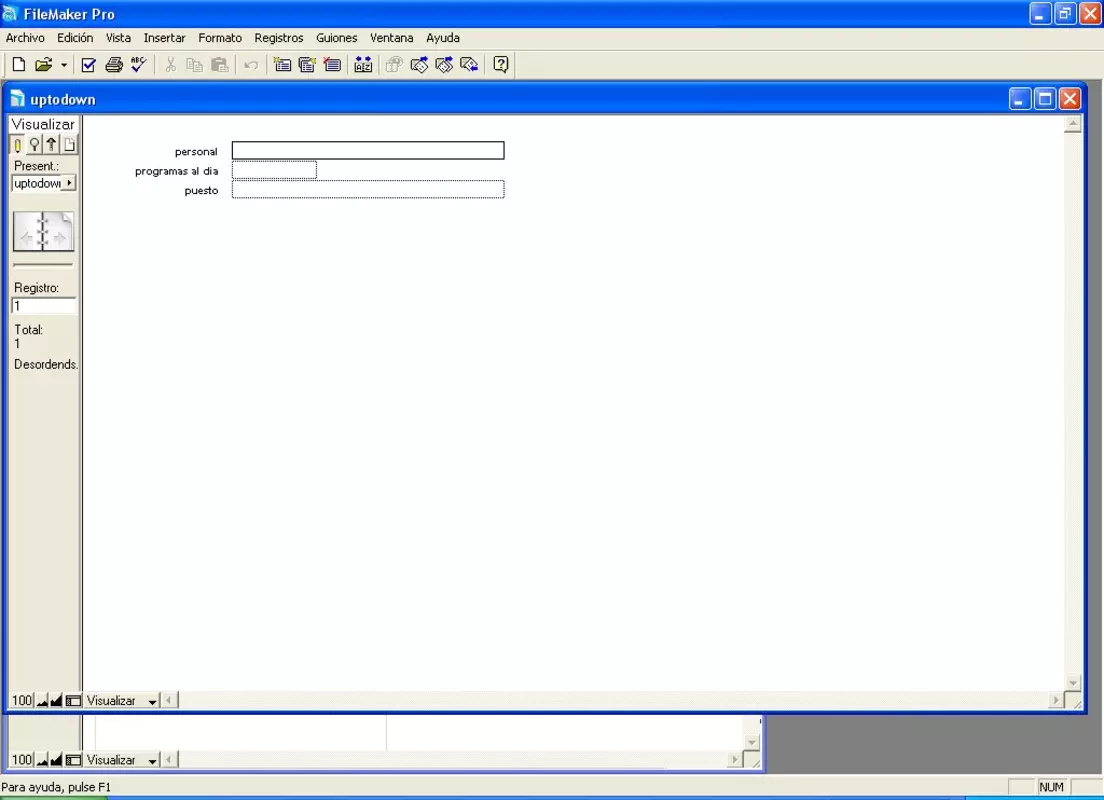Click zoom level 100 in background window

21,760
